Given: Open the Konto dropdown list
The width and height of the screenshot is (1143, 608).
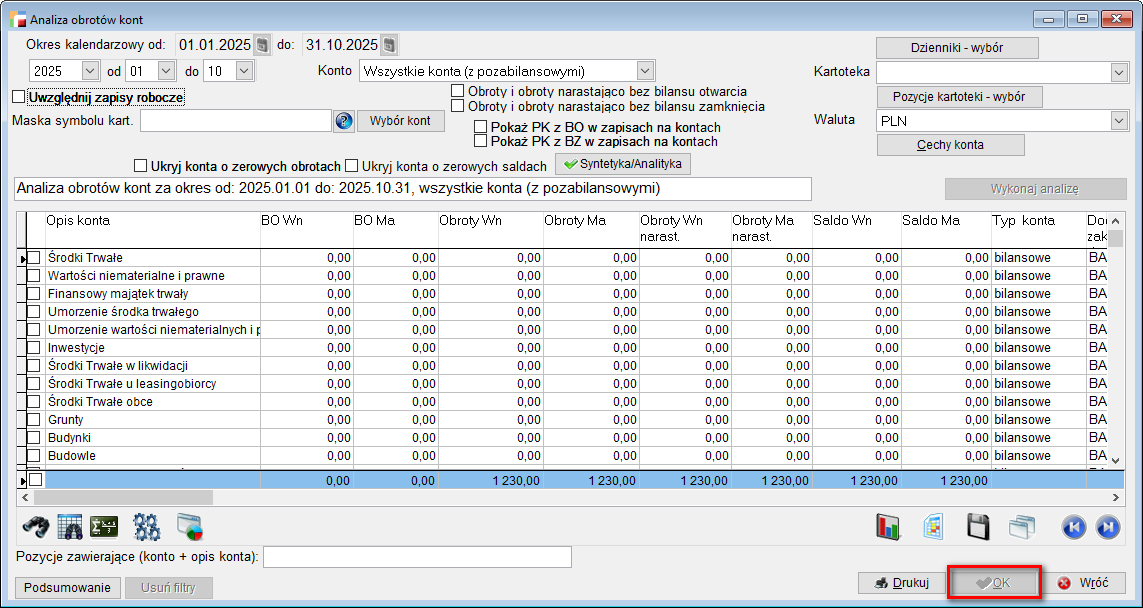Looking at the screenshot, I should coord(645,71).
